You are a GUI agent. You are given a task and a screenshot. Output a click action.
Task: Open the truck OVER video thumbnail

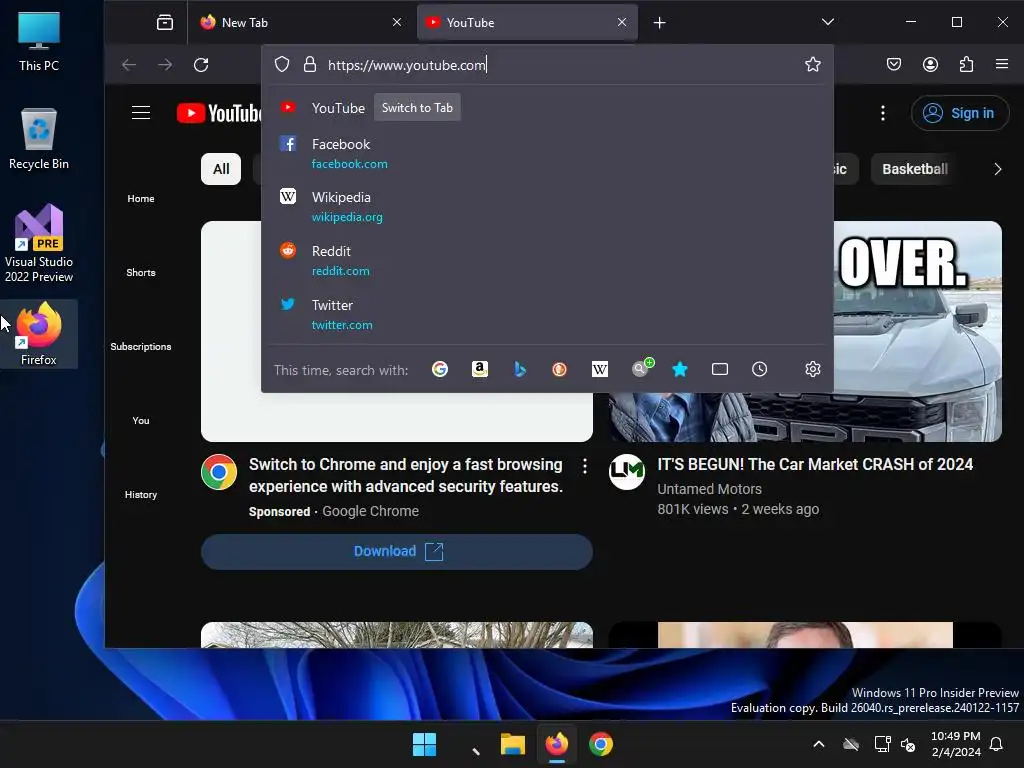pos(918,331)
